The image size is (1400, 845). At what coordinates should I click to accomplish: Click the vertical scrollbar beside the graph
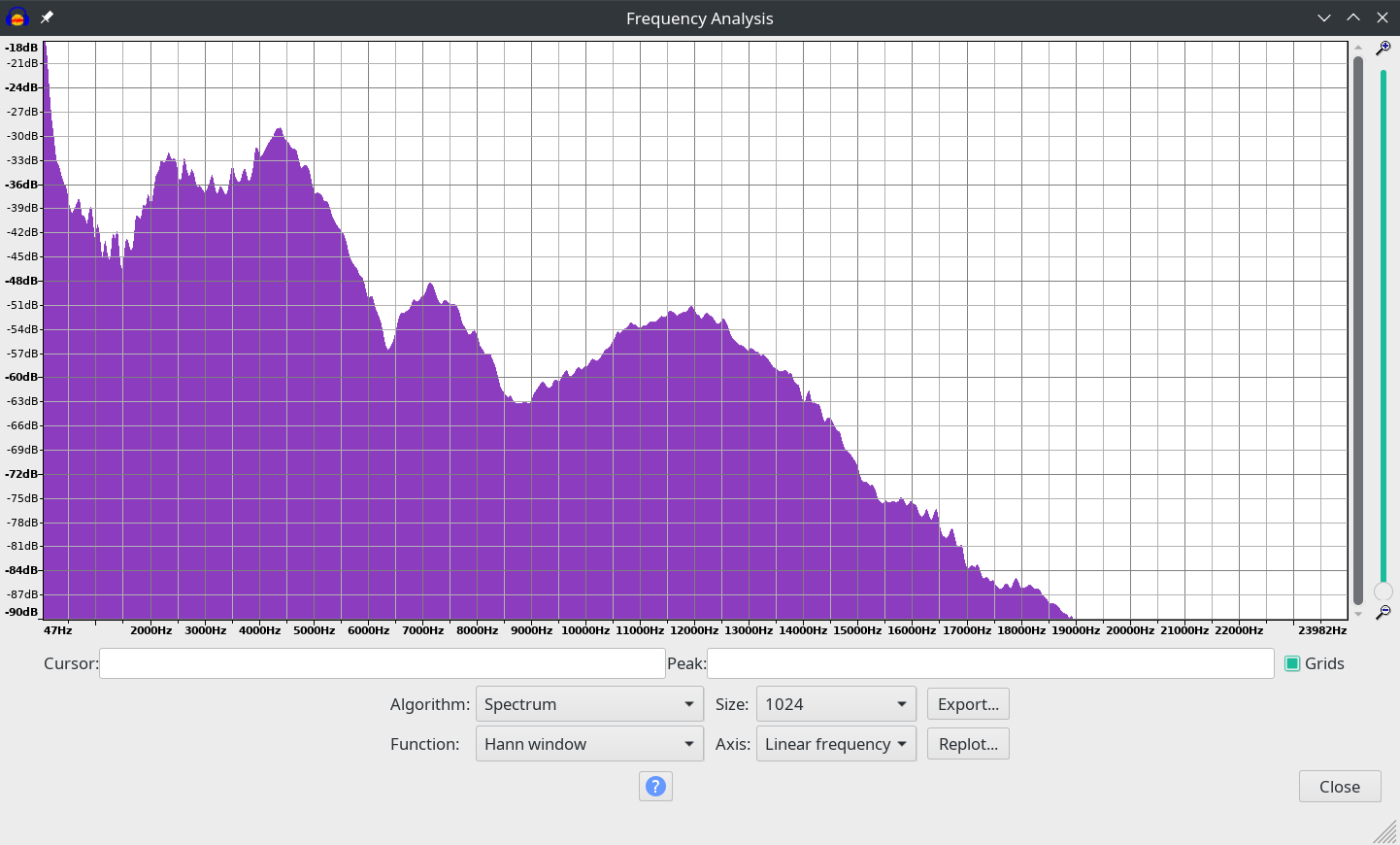click(x=1358, y=330)
